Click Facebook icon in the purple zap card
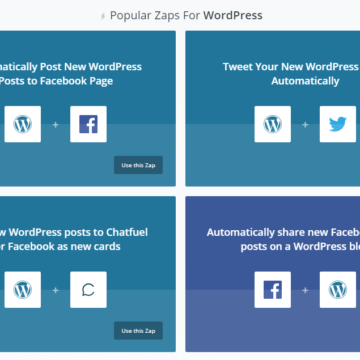Image resolution: width=360 pixels, height=360 pixels. click(x=273, y=290)
